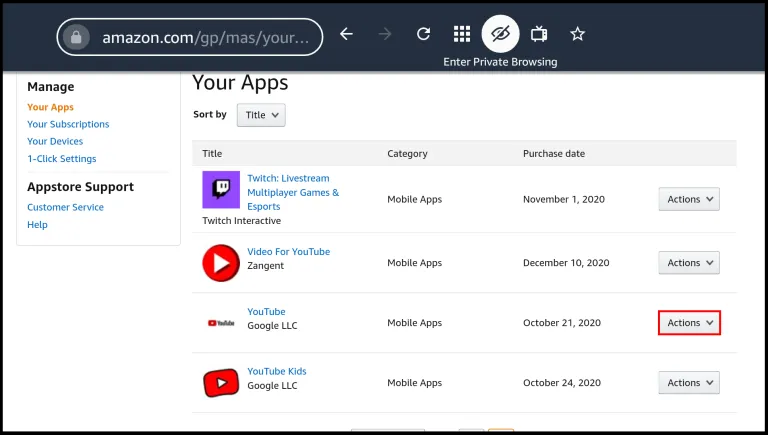768x435 pixels.
Task: Open the Sort by Title dropdown
Action: 261,115
